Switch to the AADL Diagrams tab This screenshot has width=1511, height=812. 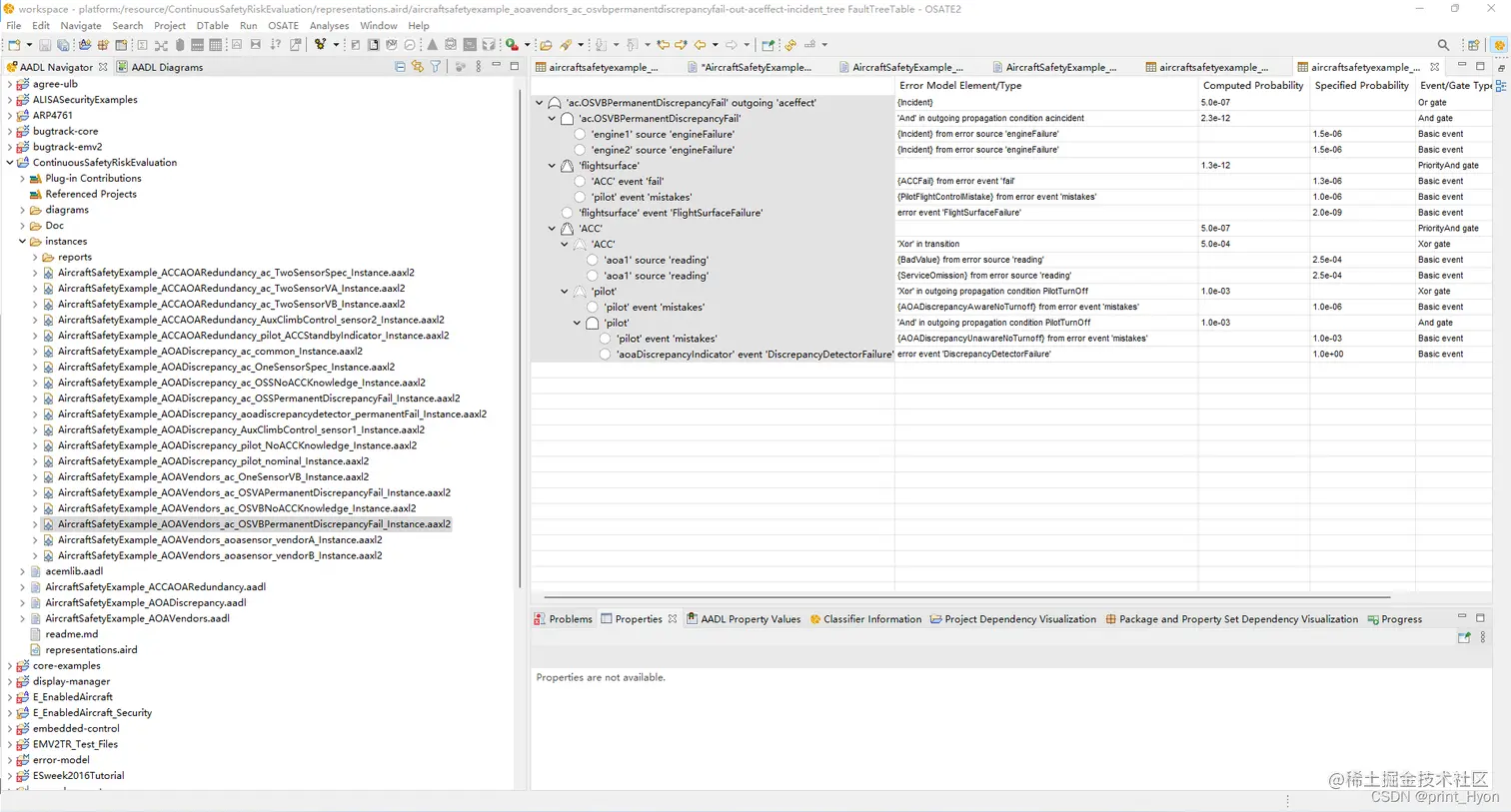[x=159, y=67]
